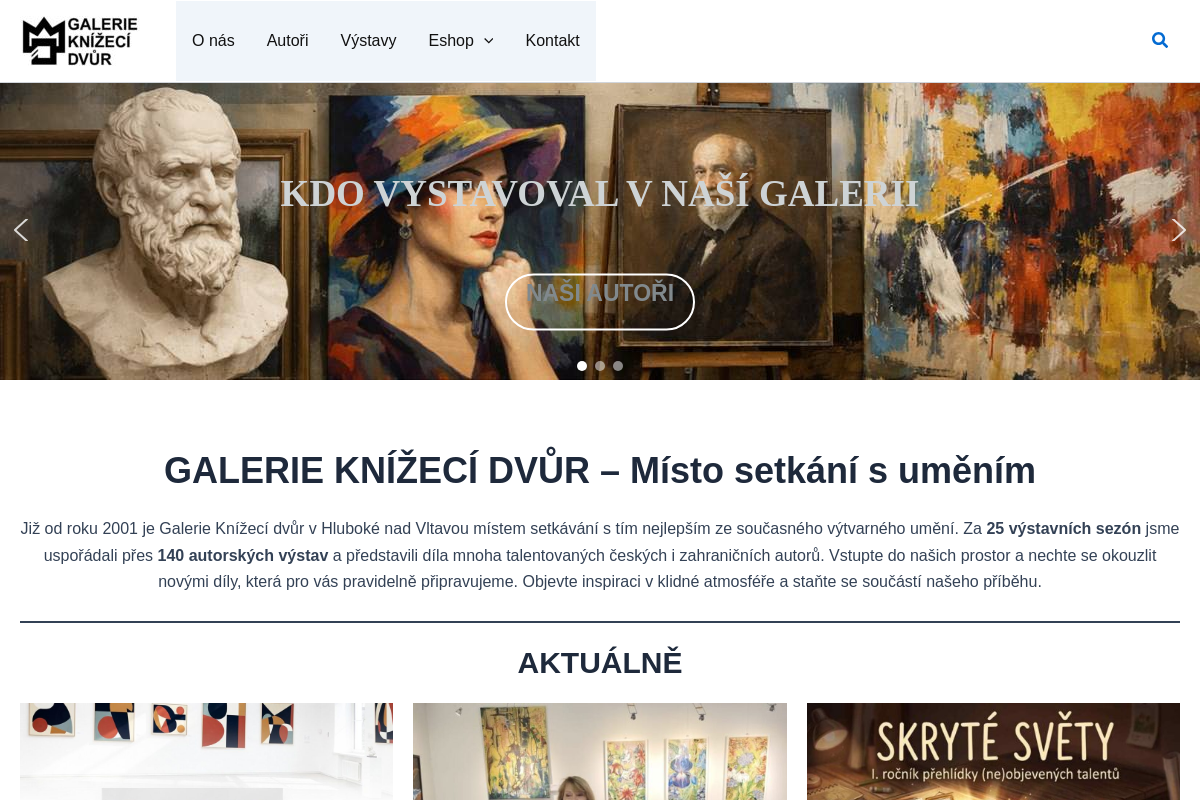Click the KDO VYSTAVOVAL V NAŠÍ GALERII heading
This screenshot has width=1200, height=800.
point(600,194)
